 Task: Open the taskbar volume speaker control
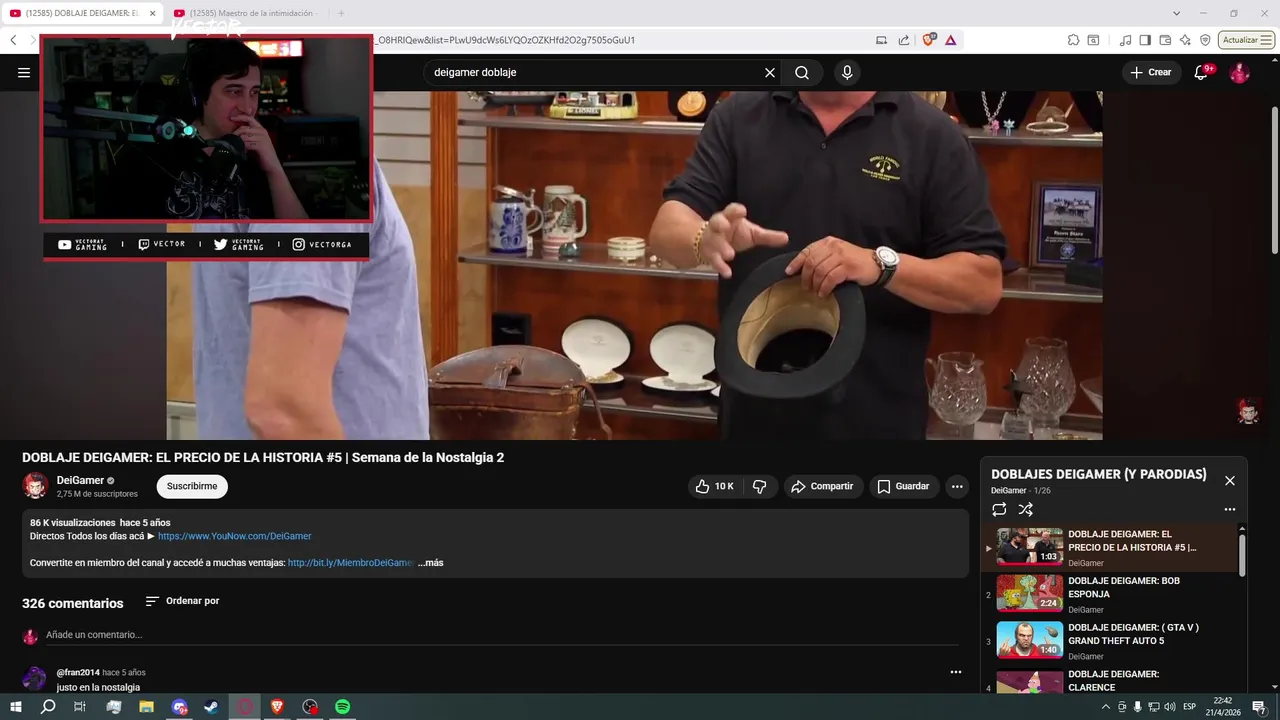click(1170, 707)
